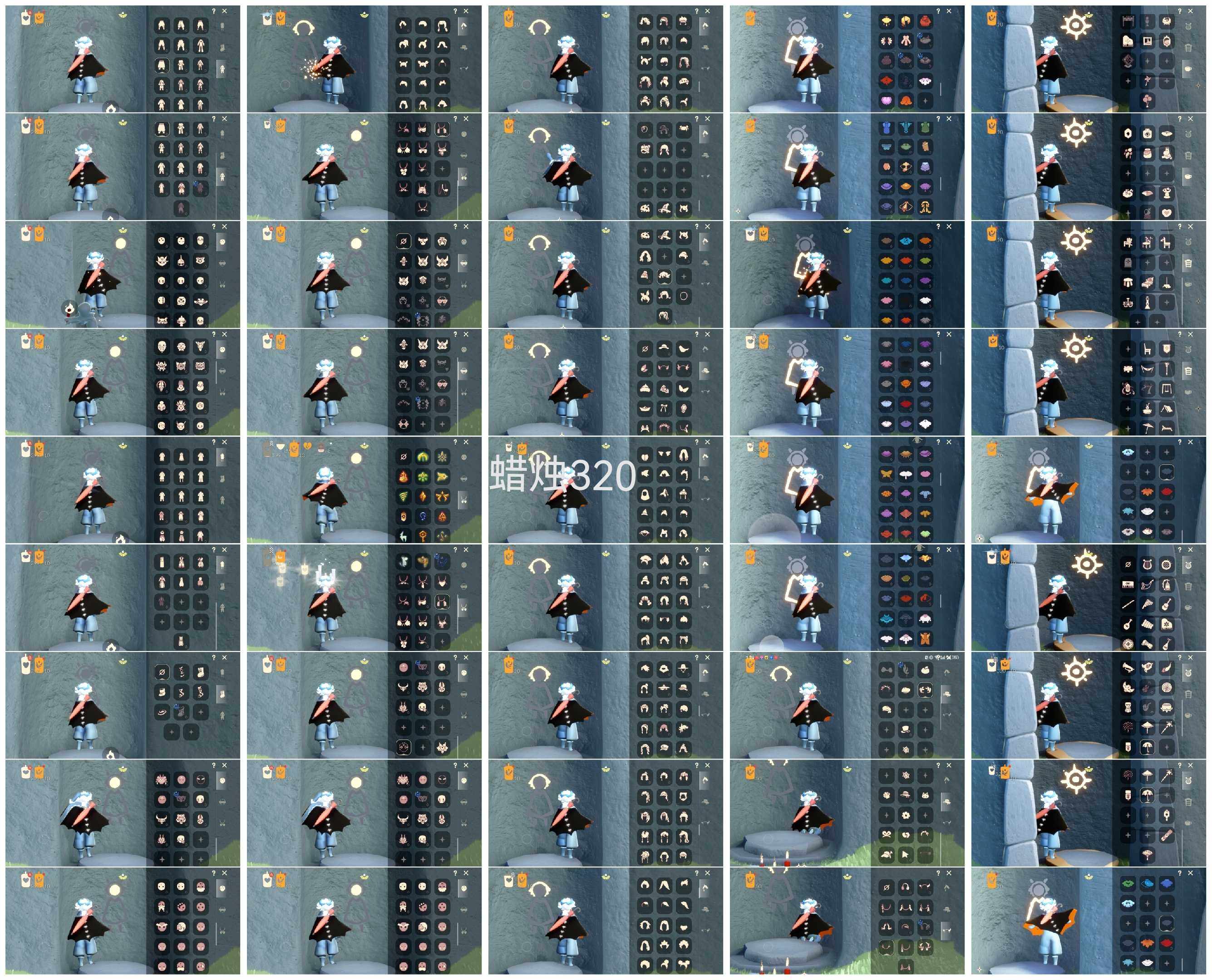
Task: Pick the trumpet horn instrument
Action: coord(1128,668)
